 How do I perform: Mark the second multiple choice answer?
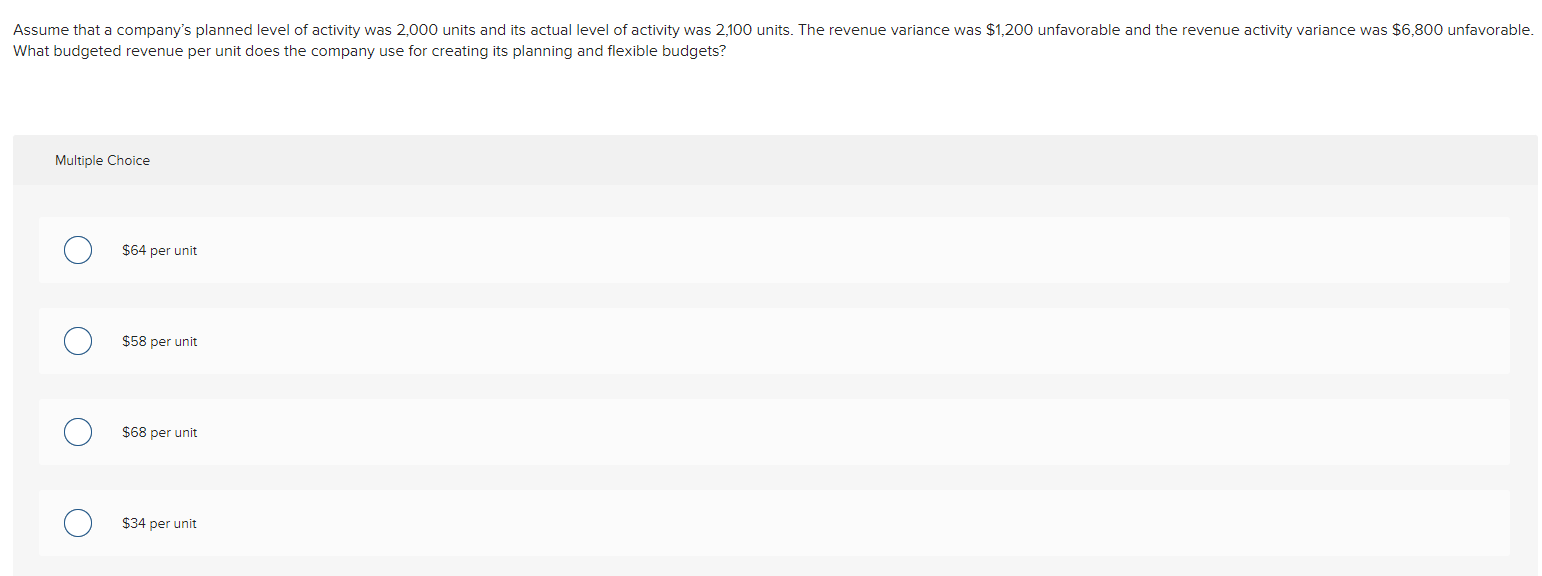[x=77, y=340]
